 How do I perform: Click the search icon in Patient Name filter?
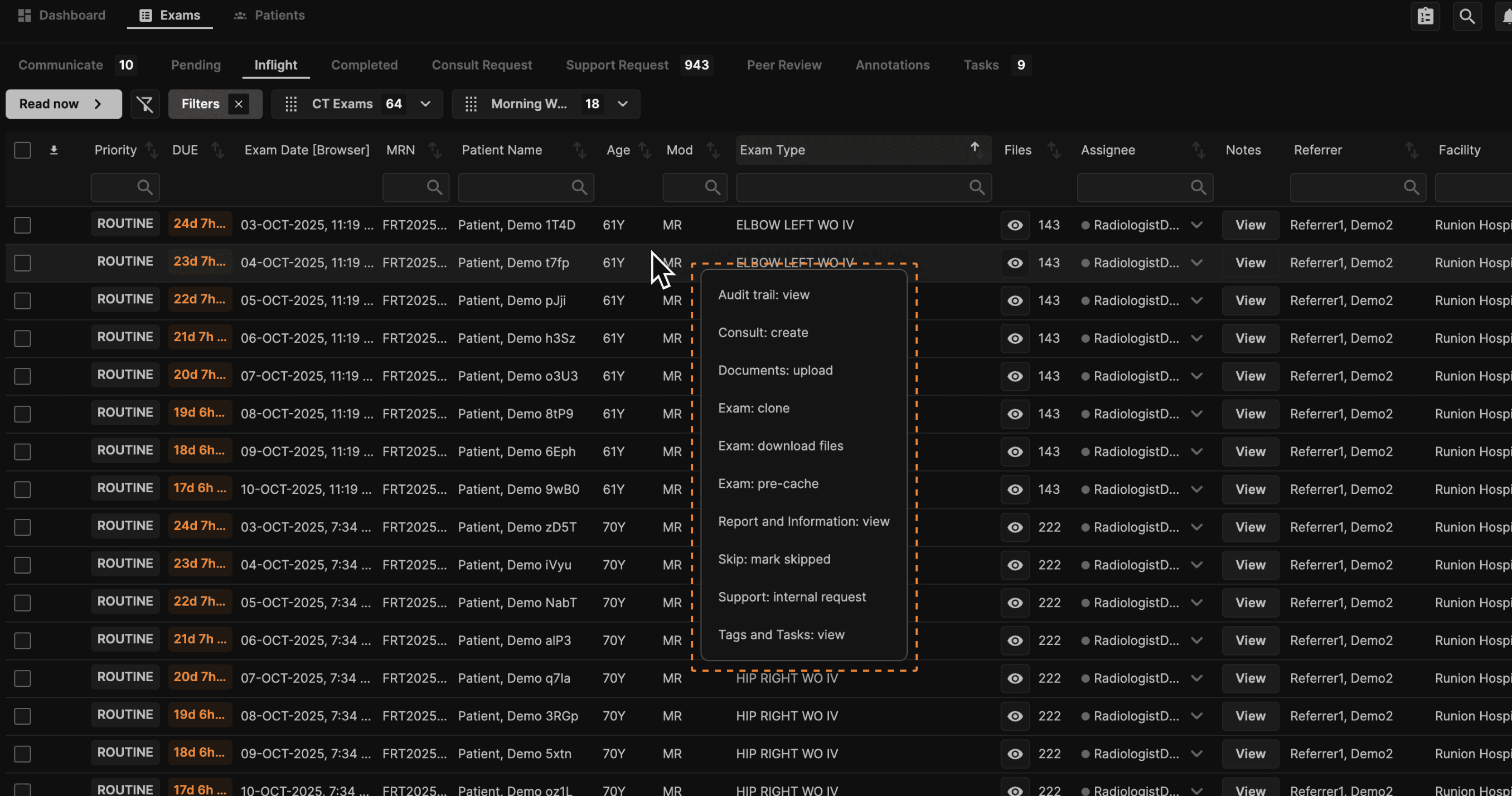coord(579,187)
